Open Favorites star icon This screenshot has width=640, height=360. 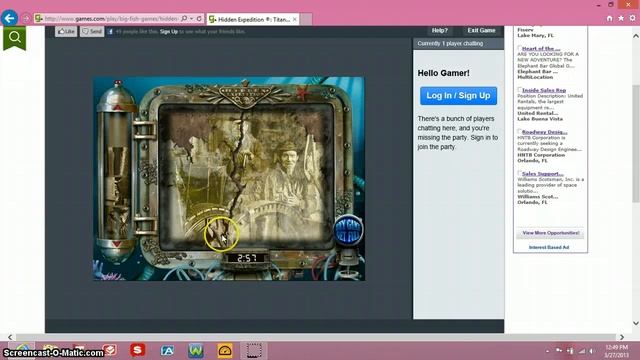[621, 18]
